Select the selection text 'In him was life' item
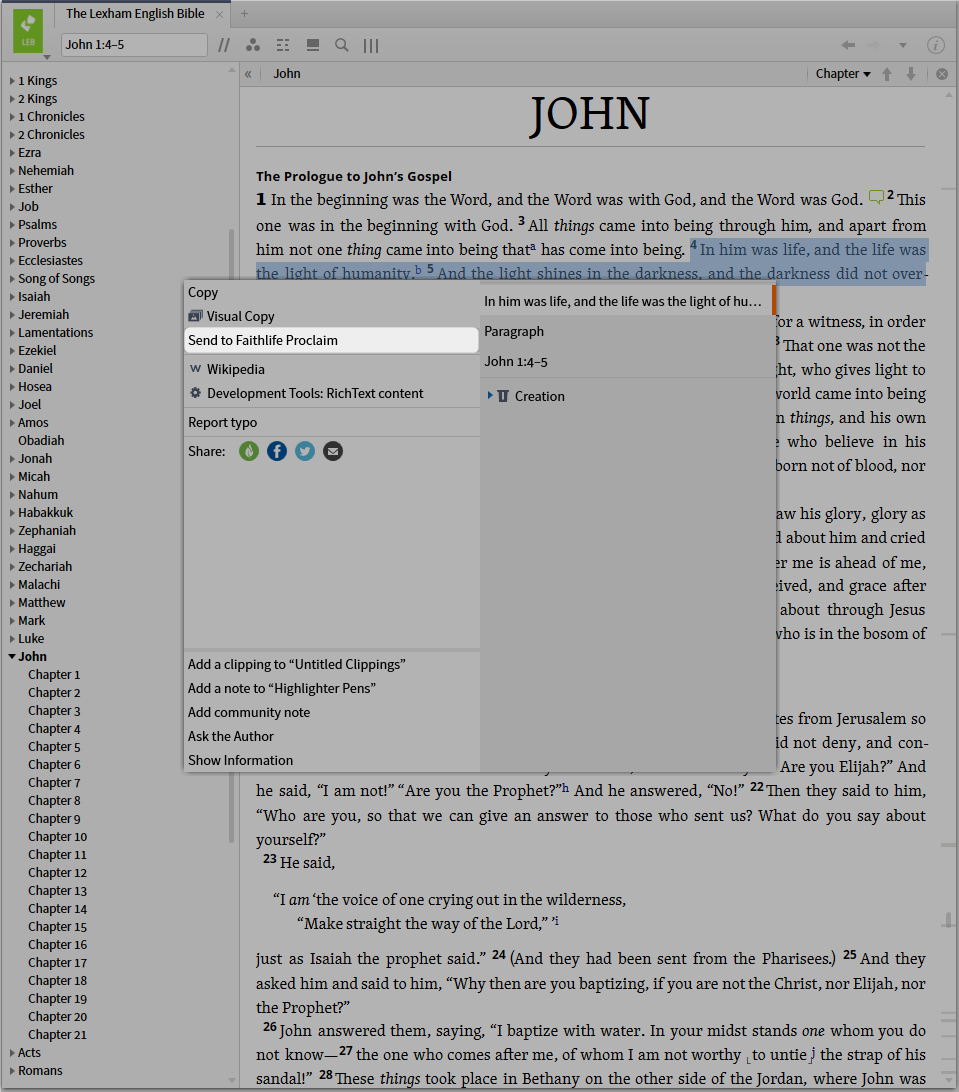 coord(628,302)
